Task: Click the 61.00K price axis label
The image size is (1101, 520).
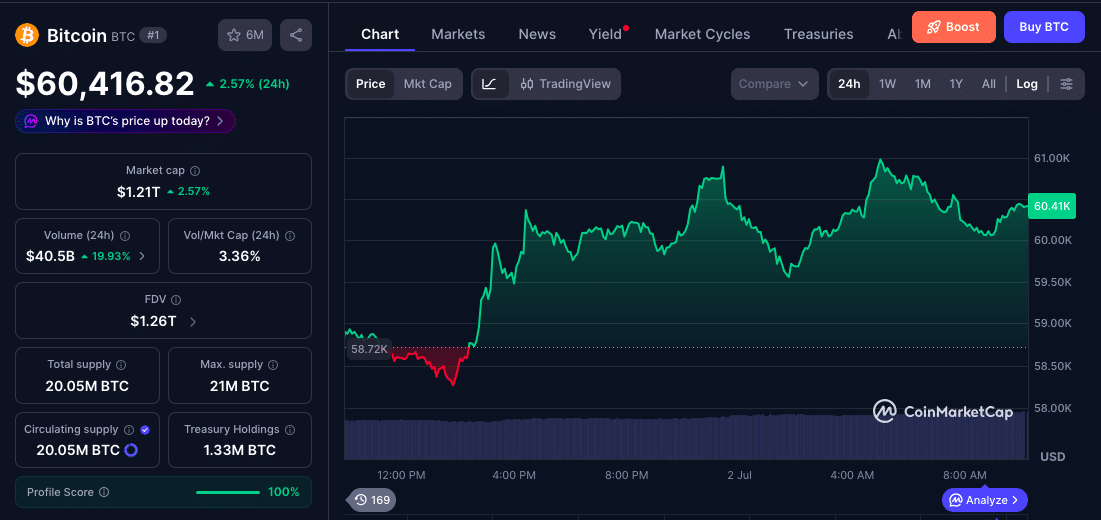Action: [x=1052, y=159]
